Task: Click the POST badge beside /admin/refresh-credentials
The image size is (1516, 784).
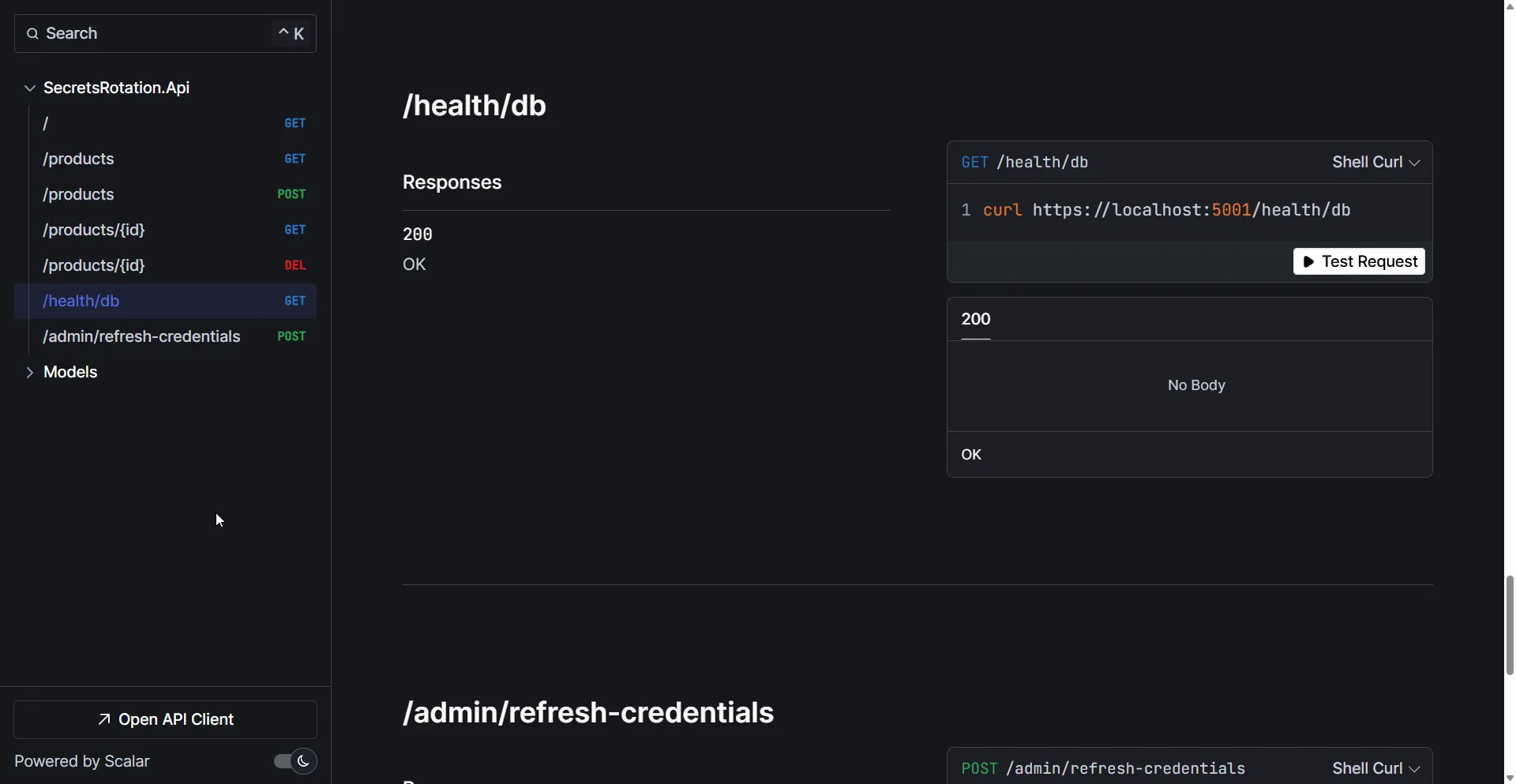Action: coord(291,336)
